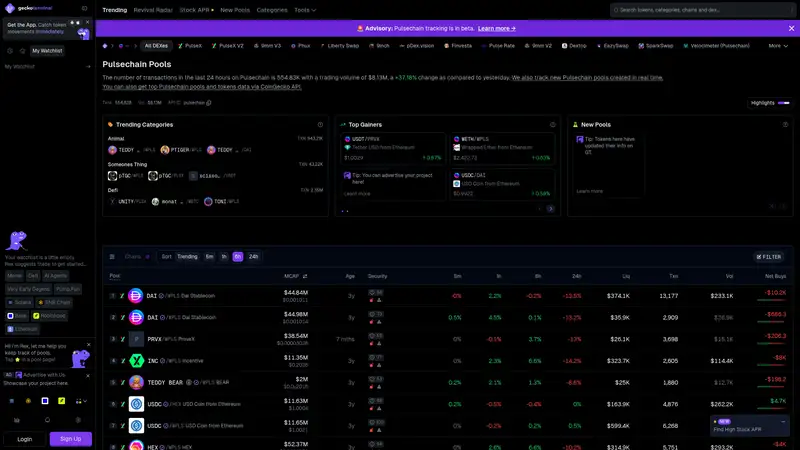This screenshot has width=800, height=450.
Task: Click the next arrow in Top Gainers
Action: point(551,209)
